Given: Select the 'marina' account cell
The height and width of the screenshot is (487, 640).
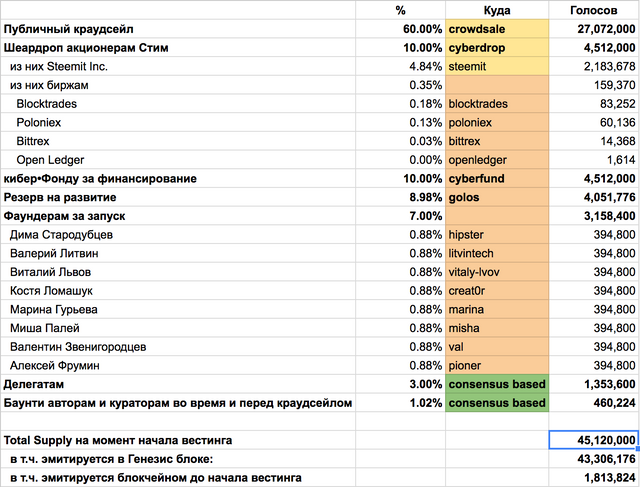Looking at the screenshot, I should click(x=497, y=310).
